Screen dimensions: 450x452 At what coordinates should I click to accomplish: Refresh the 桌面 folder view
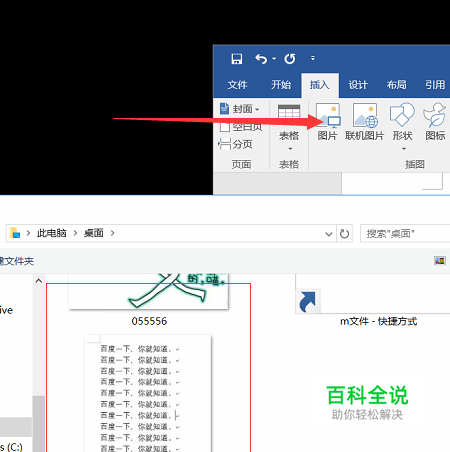coord(344,234)
